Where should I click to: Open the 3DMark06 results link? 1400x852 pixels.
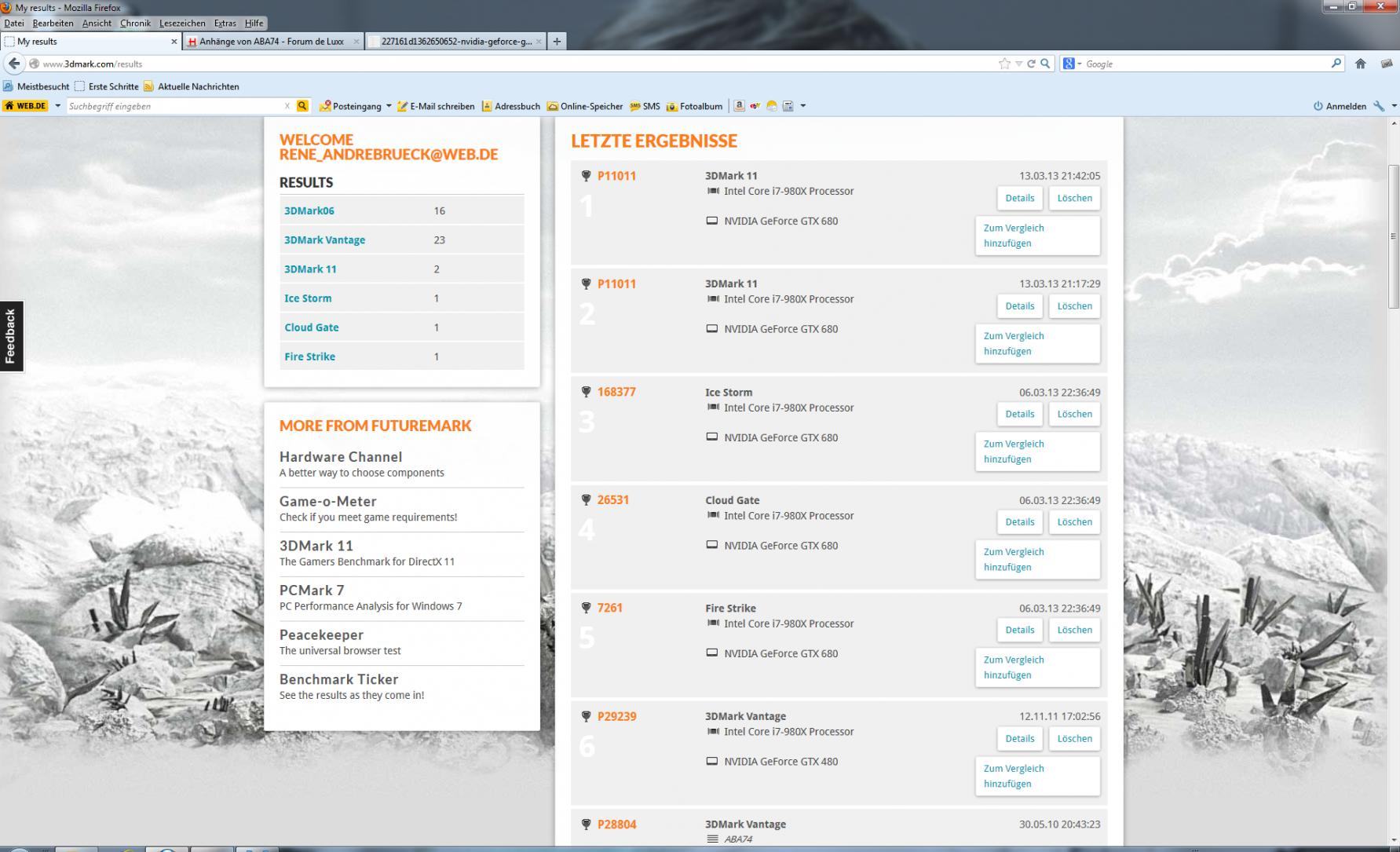[x=309, y=210]
